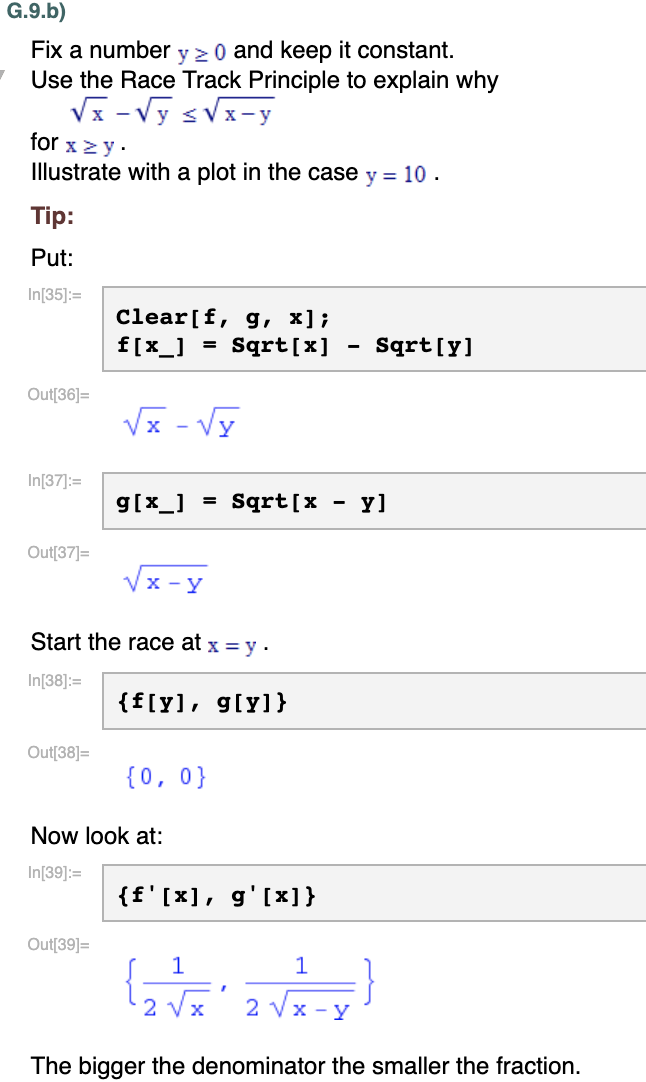The width and height of the screenshot is (646, 1082).
Task: Click the {0, 0} output
Action: (166, 777)
